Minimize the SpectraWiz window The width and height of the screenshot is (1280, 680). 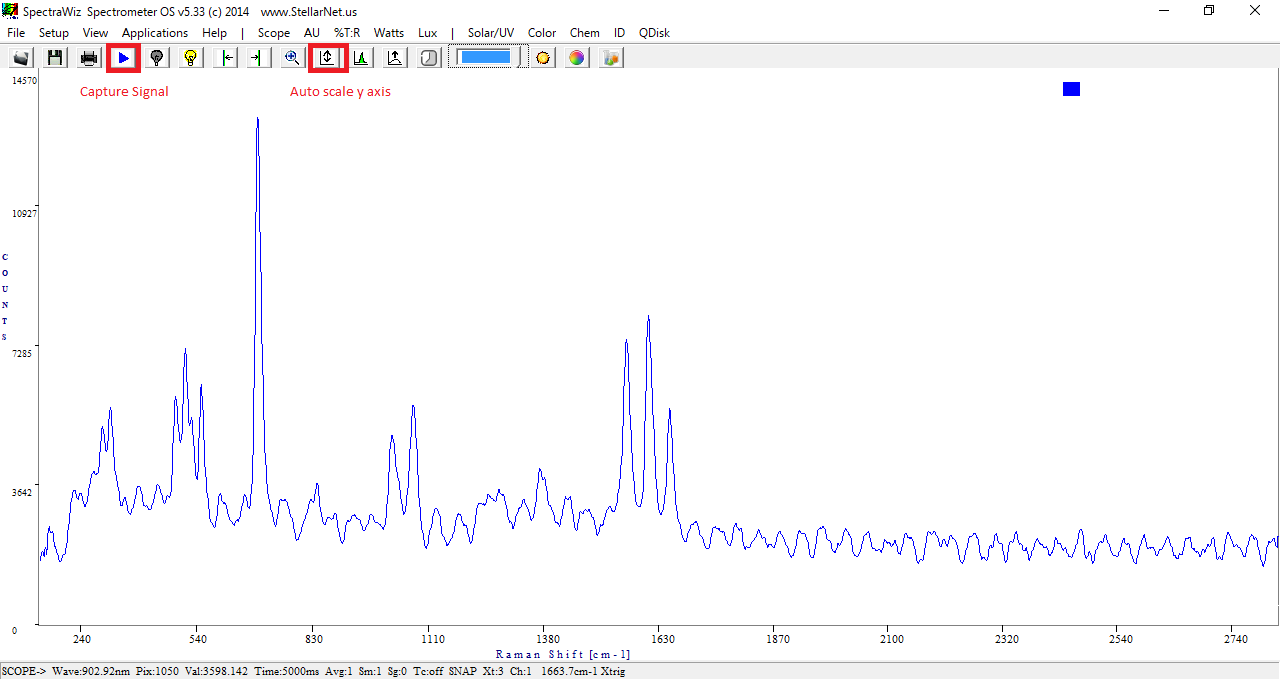[1163, 10]
